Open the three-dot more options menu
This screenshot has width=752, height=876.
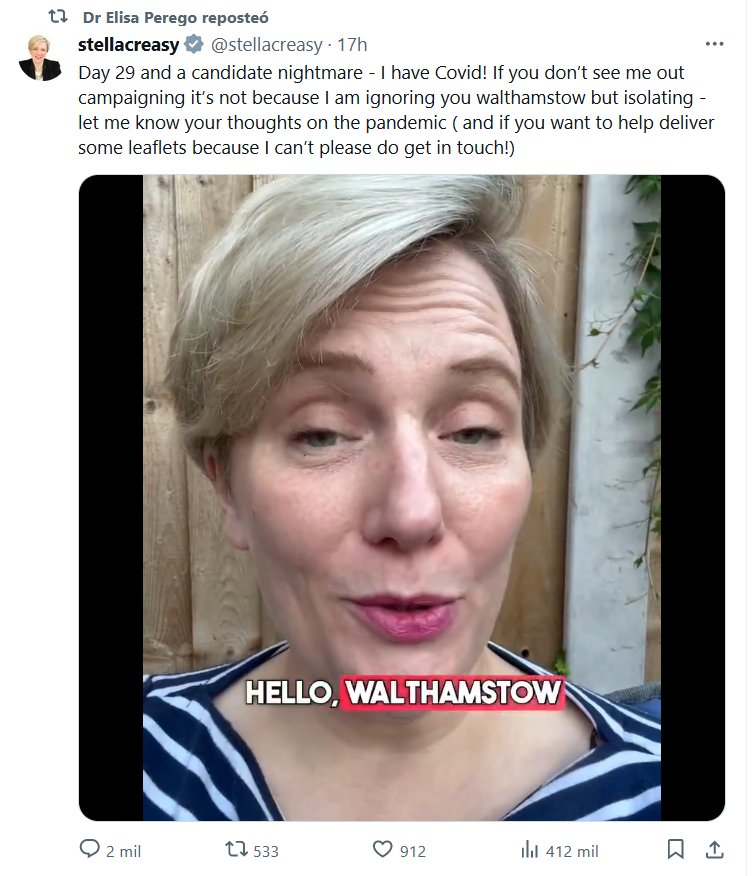[714, 44]
